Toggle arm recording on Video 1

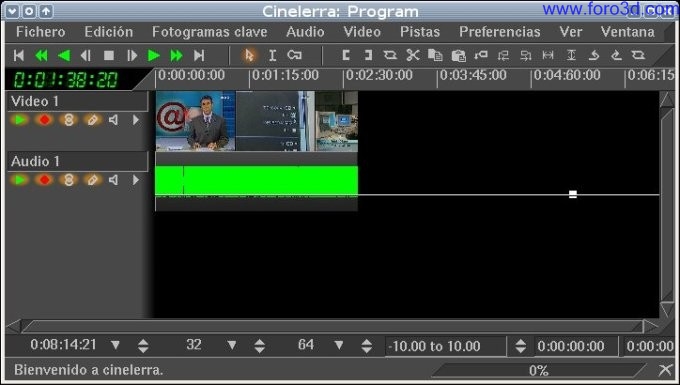click(44, 120)
